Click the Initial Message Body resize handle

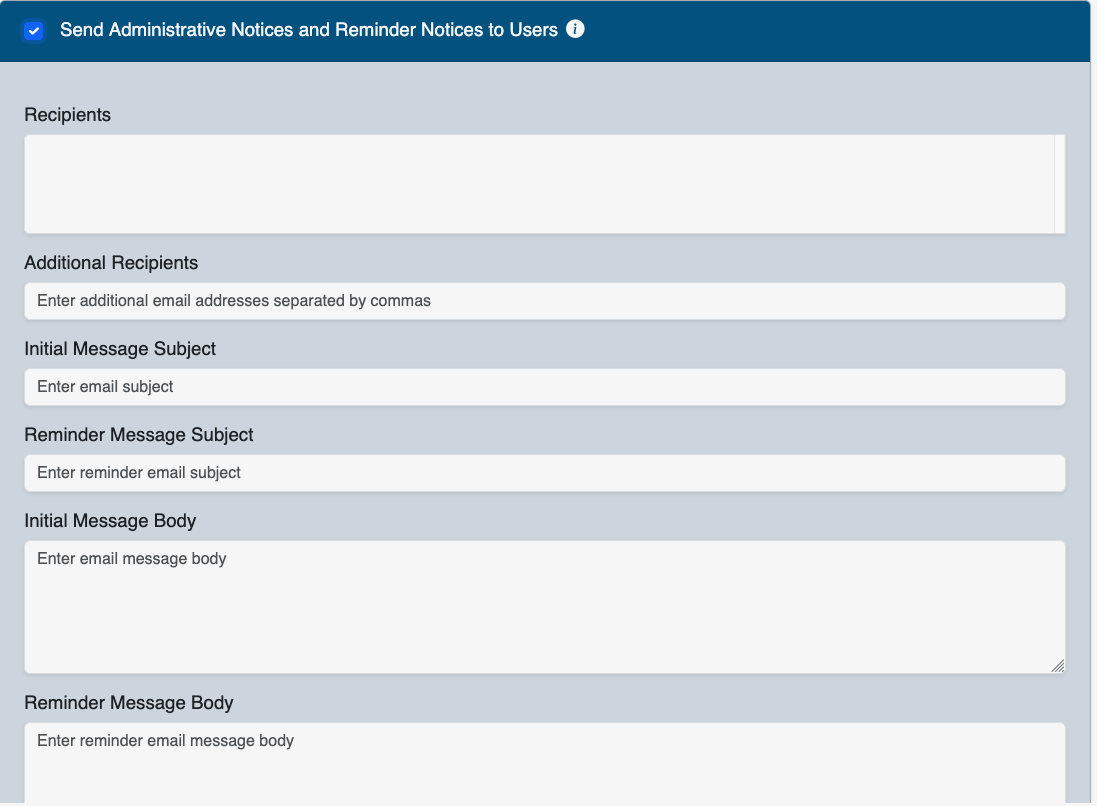point(1058,666)
